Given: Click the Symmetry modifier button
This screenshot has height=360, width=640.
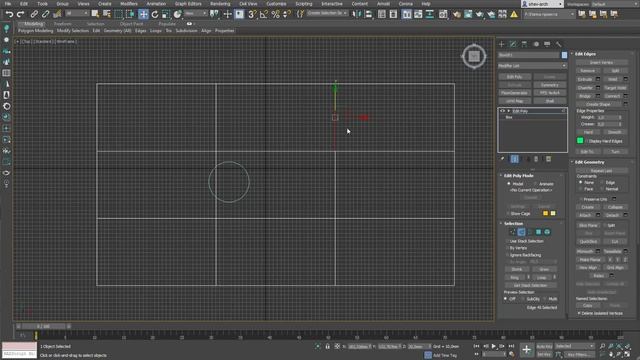Looking at the screenshot, I should click(x=549, y=85).
